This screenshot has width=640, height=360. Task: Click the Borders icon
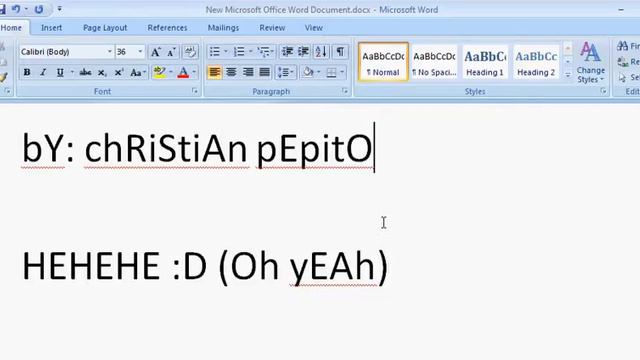331,73
